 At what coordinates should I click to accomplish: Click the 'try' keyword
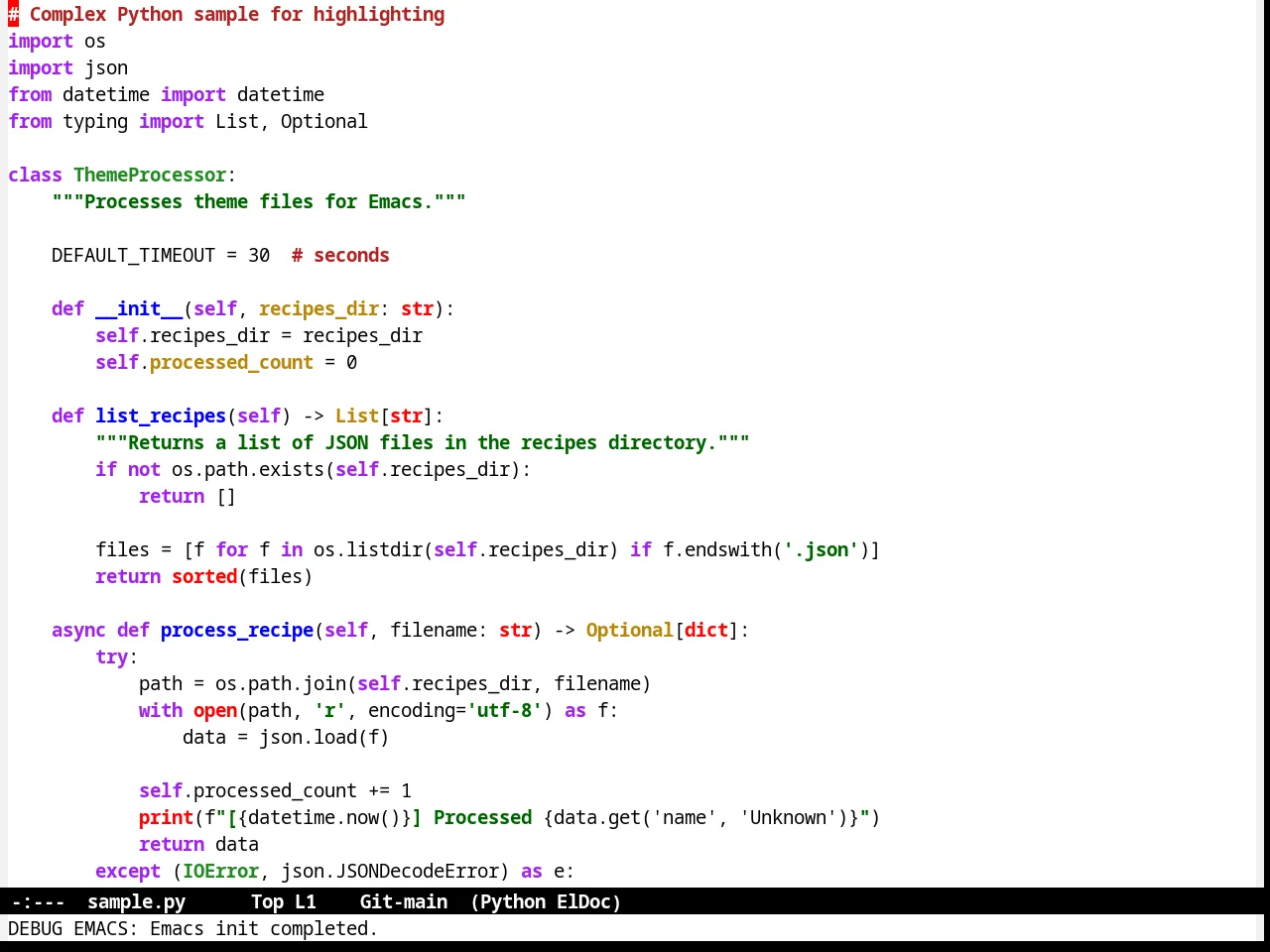pos(111,656)
